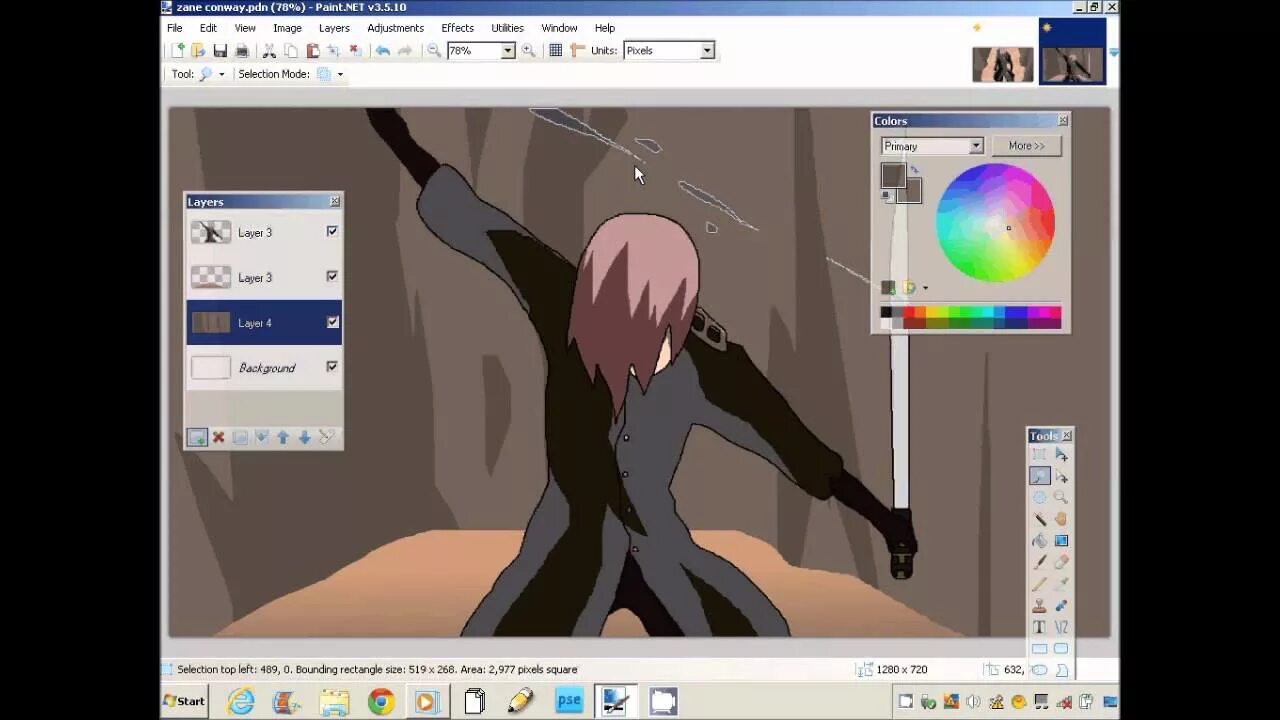Viewport: 1280px width, 720px height.
Task: Open the Effects menu
Action: [457, 28]
